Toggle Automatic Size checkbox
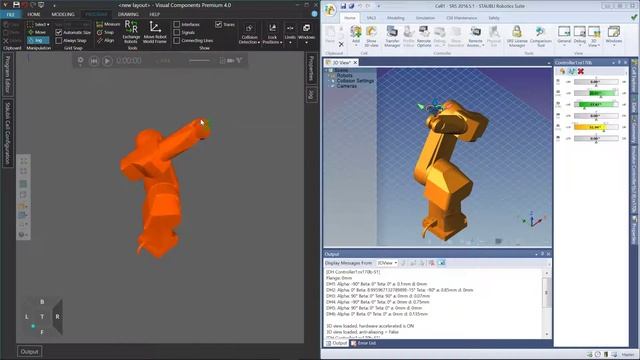640x360 pixels. [x=59, y=32]
